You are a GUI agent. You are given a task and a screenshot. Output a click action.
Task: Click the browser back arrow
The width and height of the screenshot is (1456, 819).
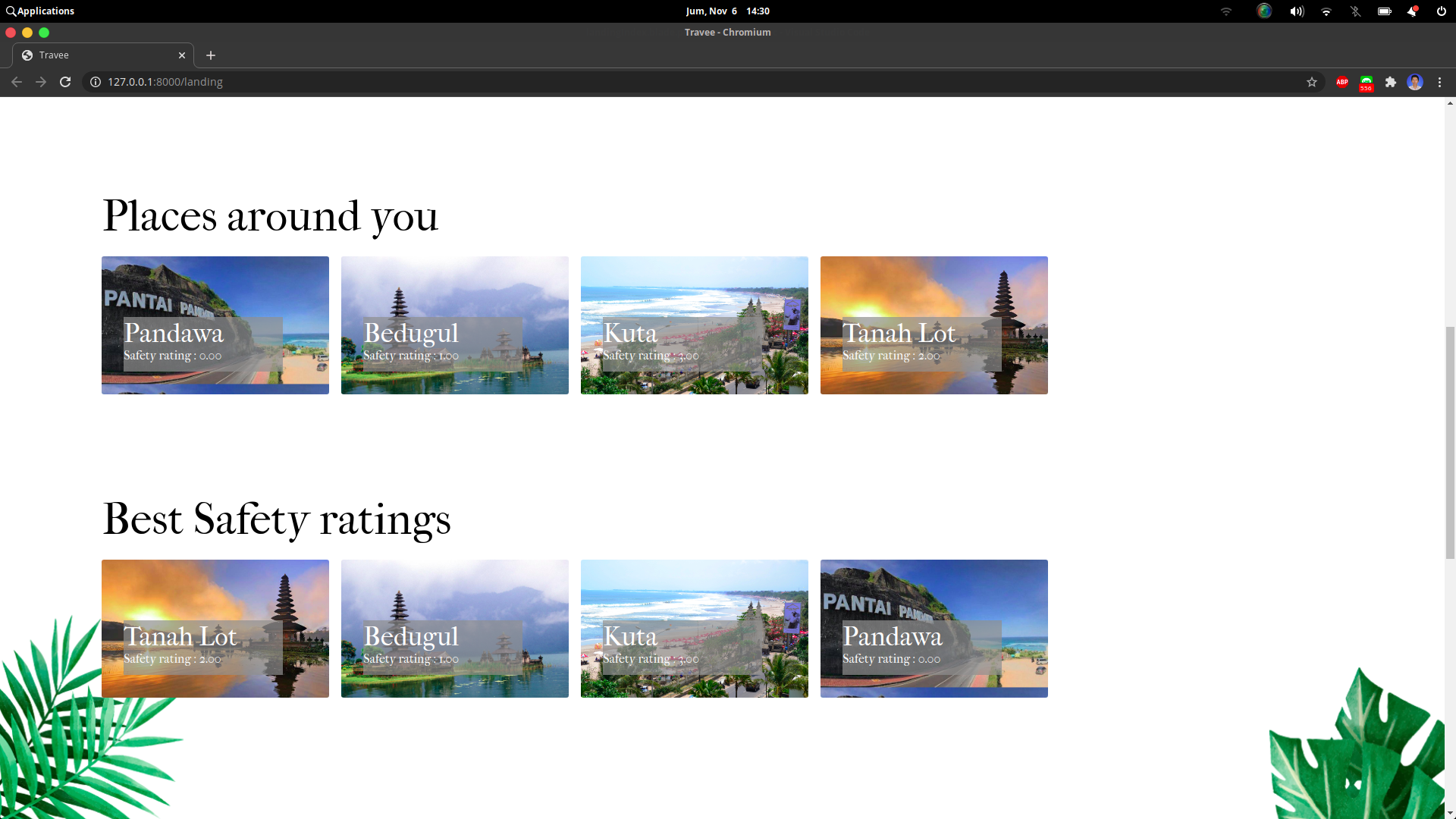click(x=17, y=82)
